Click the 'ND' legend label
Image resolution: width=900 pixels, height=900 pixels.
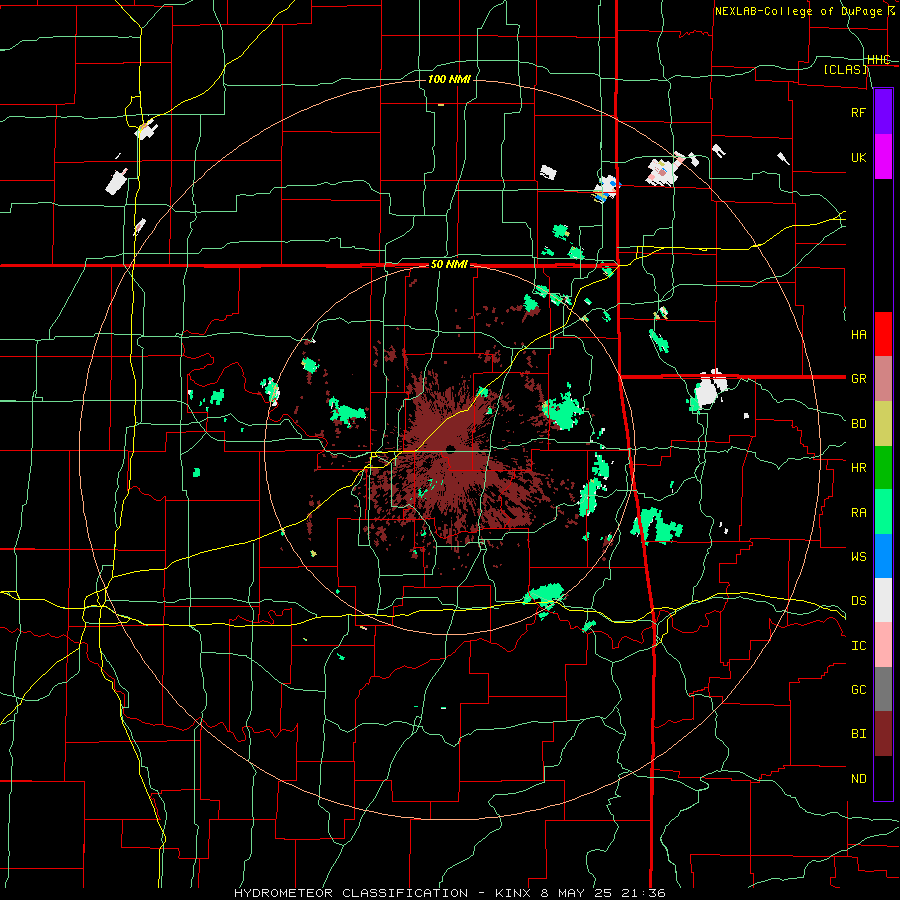point(858,779)
